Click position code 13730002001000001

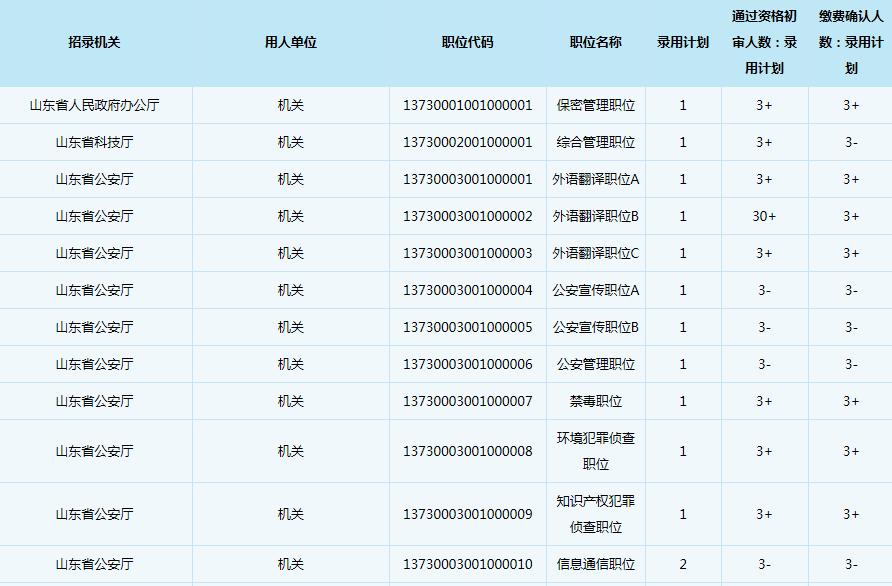point(468,142)
